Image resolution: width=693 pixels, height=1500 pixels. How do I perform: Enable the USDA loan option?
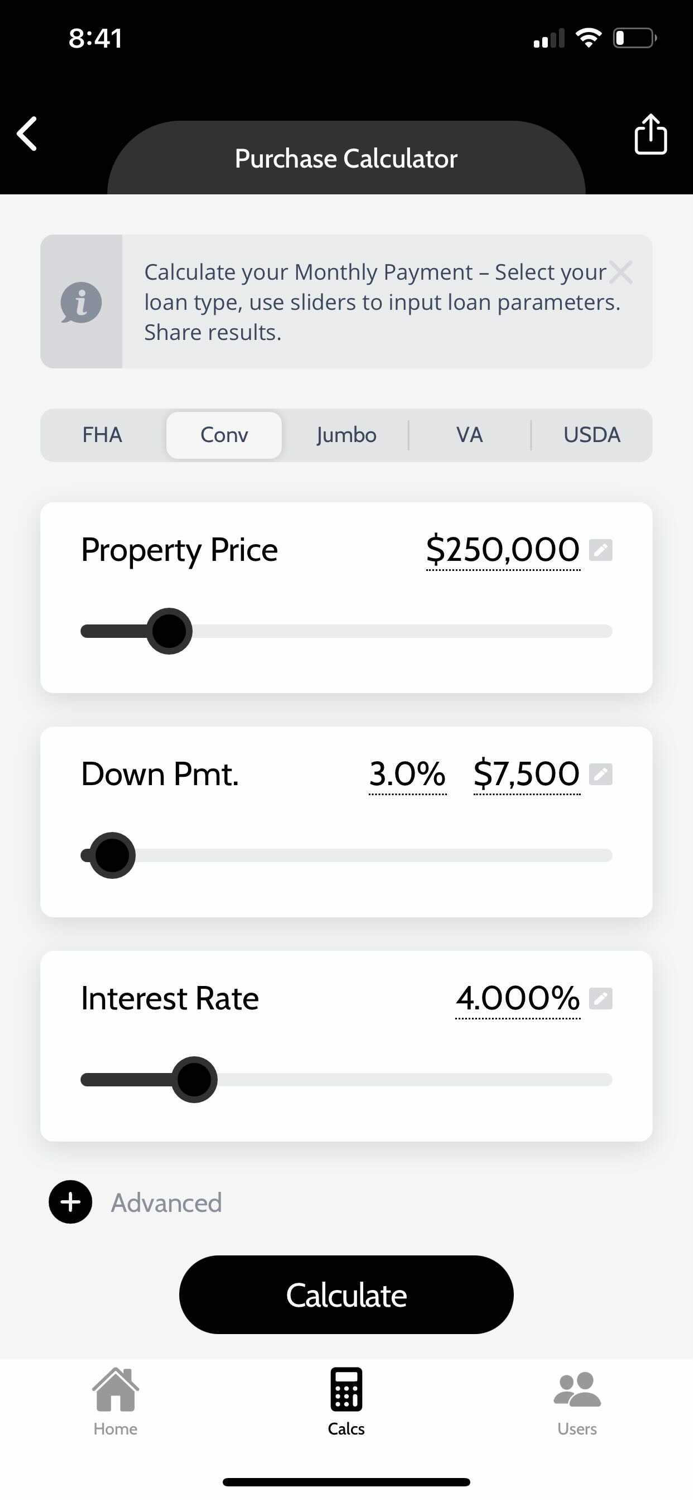(x=591, y=434)
